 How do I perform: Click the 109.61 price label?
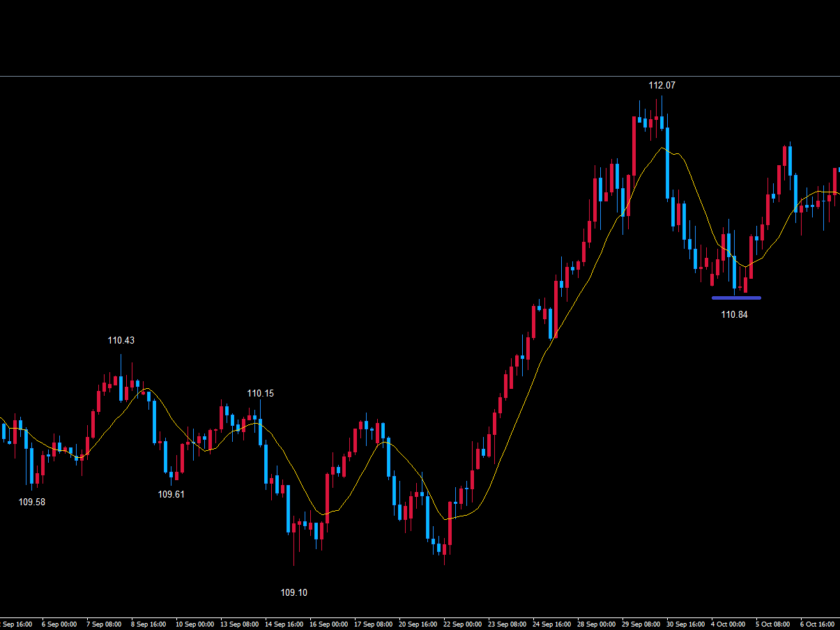pyautogui.click(x=171, y=494)
